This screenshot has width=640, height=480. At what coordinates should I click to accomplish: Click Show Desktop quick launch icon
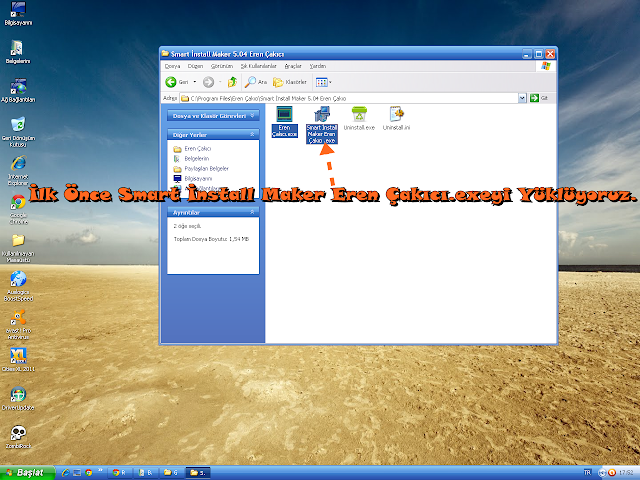click(77, 473)
